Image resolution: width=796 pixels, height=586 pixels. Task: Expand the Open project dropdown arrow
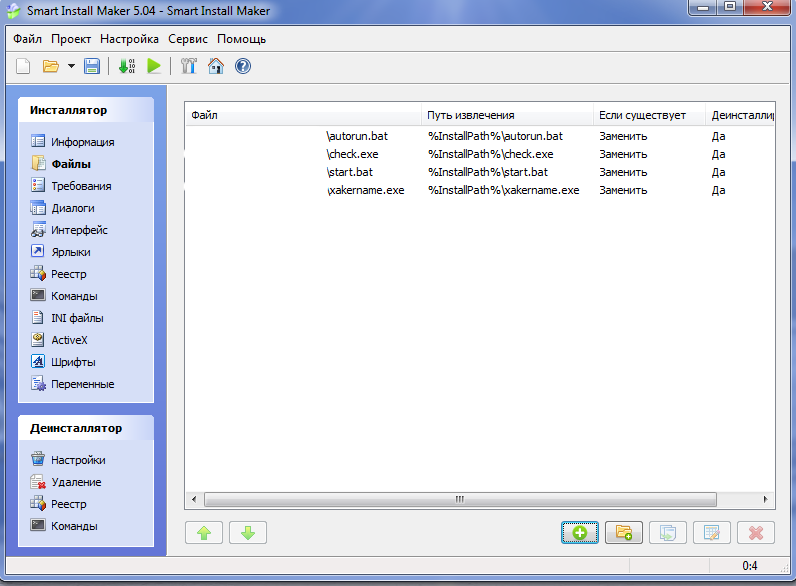pos(71,66)
